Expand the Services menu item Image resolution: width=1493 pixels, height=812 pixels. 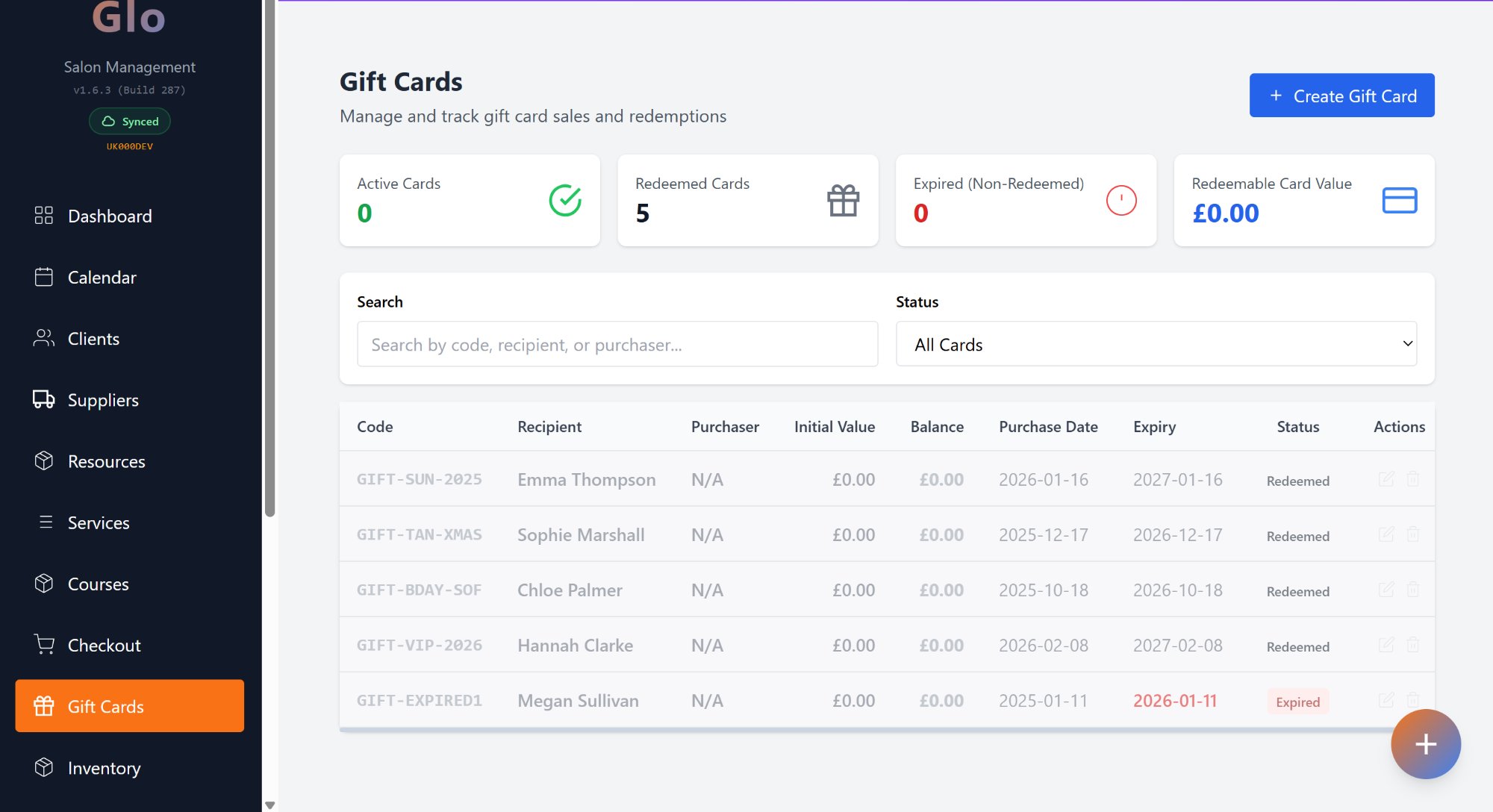[x=98, y=522]
